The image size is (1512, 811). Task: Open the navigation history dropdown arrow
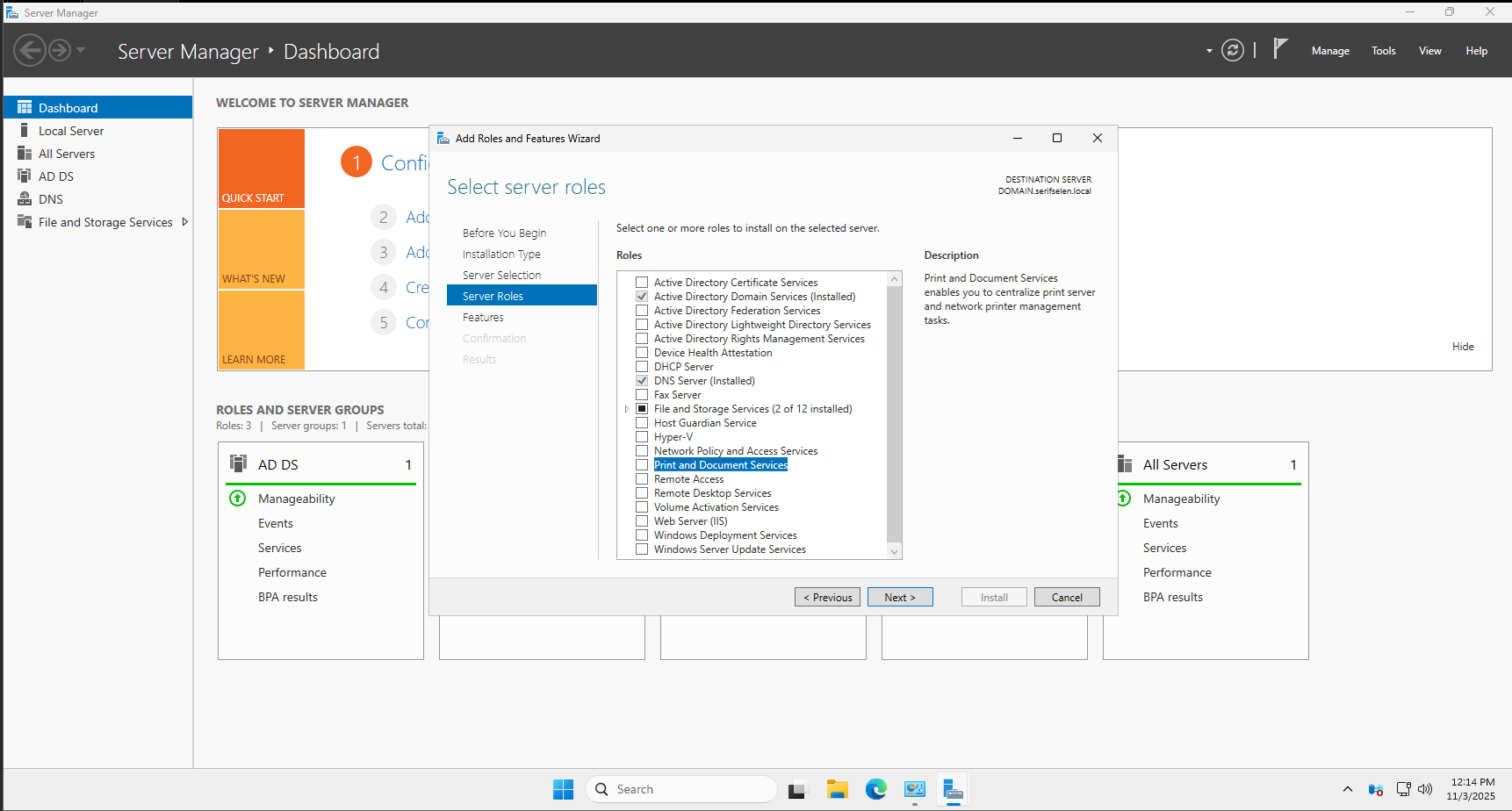pos(81,51)
